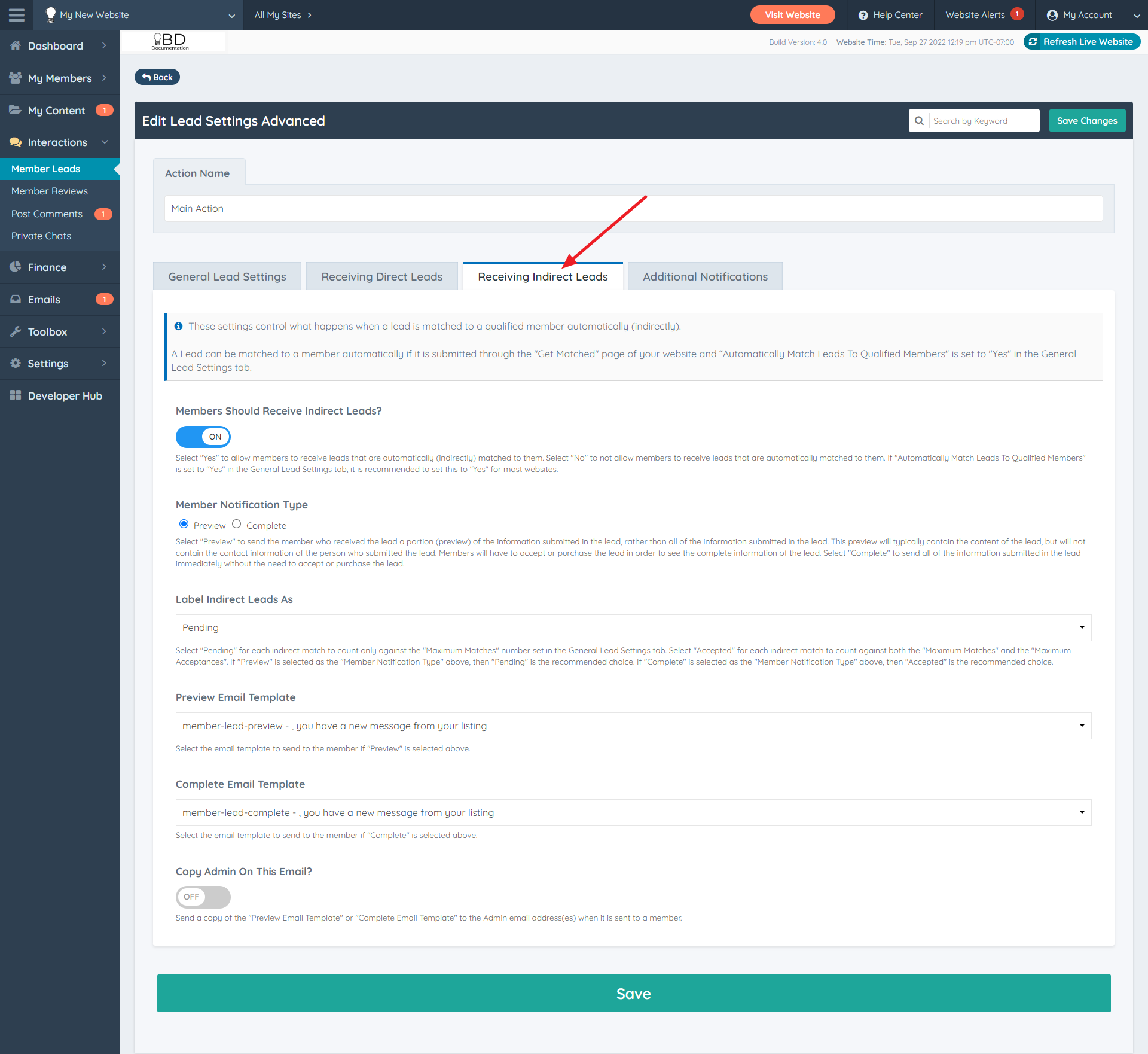Image resolution: width=1148 pixels, height=1054 pixels.
Task: Open the Complete Email Template dropdown
Action: click(633, 812)
